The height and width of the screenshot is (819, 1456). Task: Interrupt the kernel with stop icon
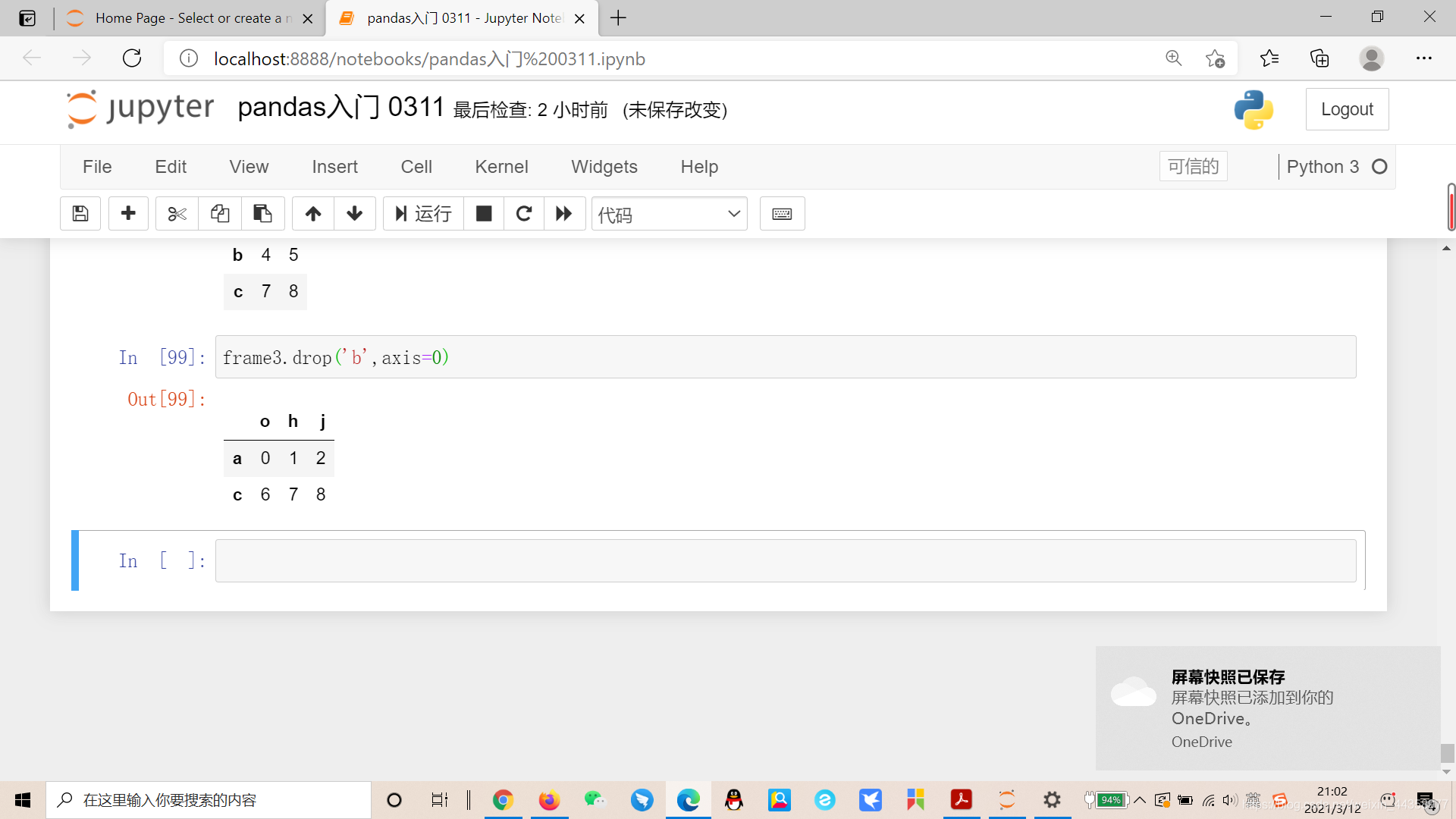484,213
